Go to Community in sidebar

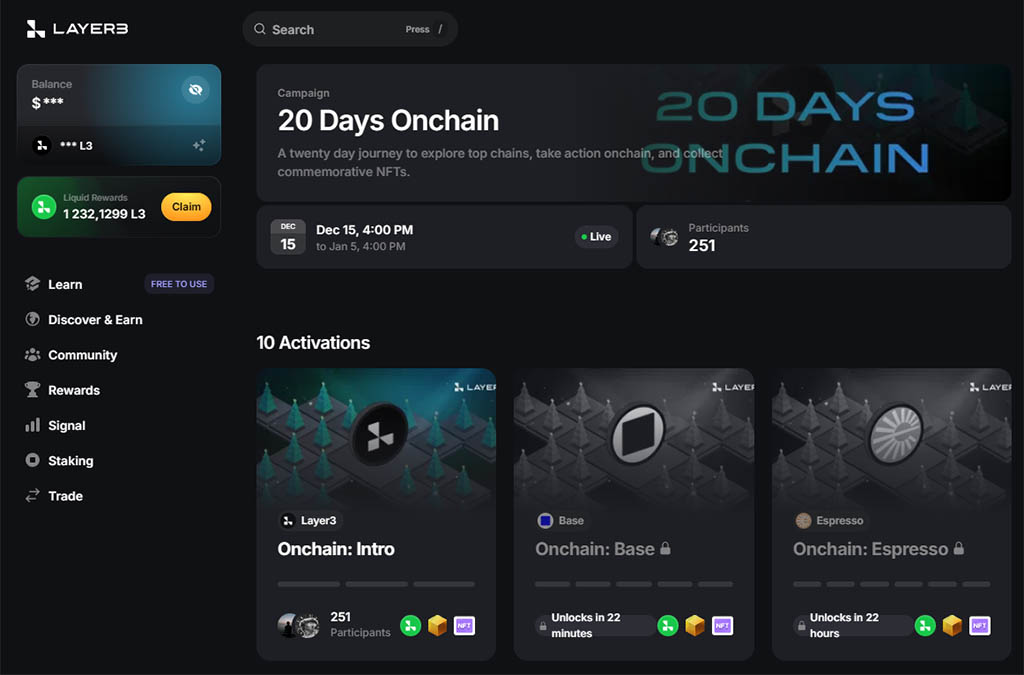click(82, 355)
